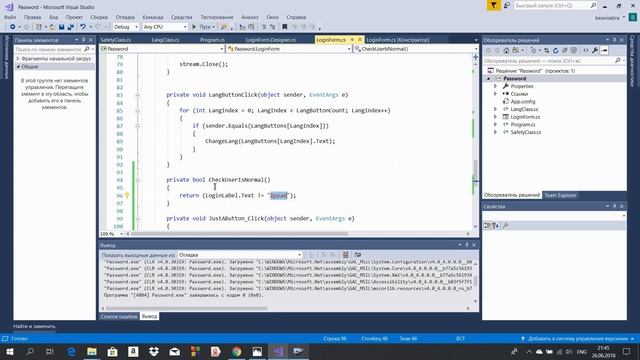640x360 pixels.
Task: Toggle the preview selected items icon
Action: tap(604, 51)
